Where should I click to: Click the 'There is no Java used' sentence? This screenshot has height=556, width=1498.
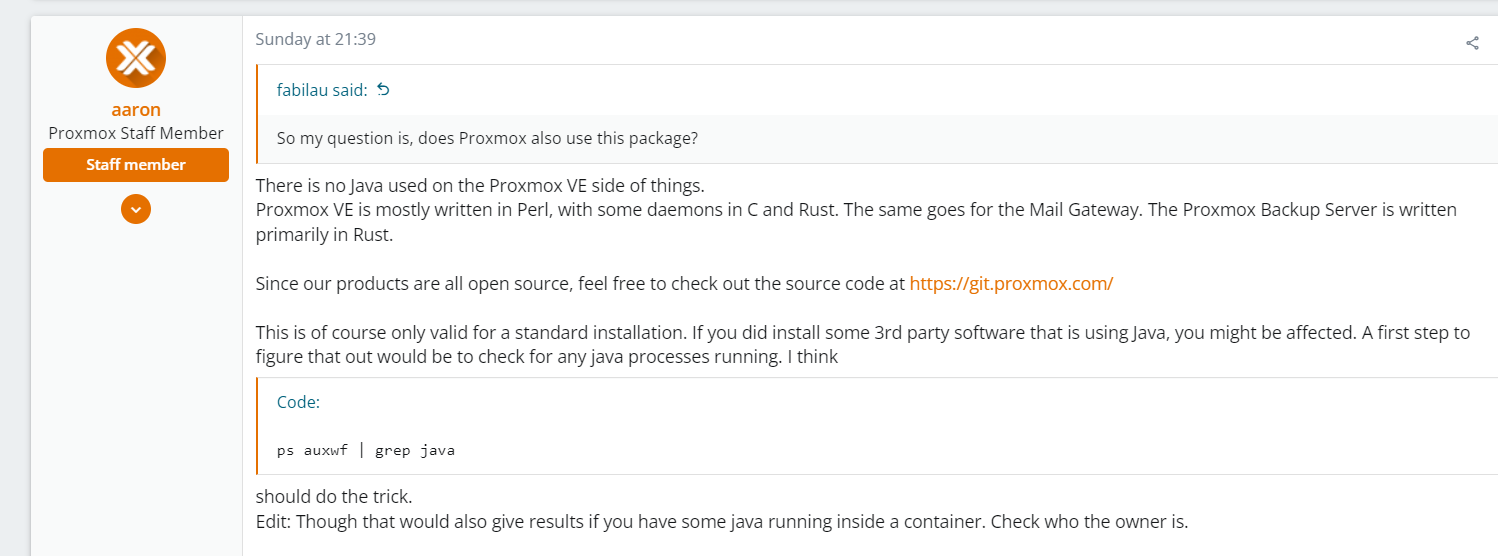click(x=480, y=185)
